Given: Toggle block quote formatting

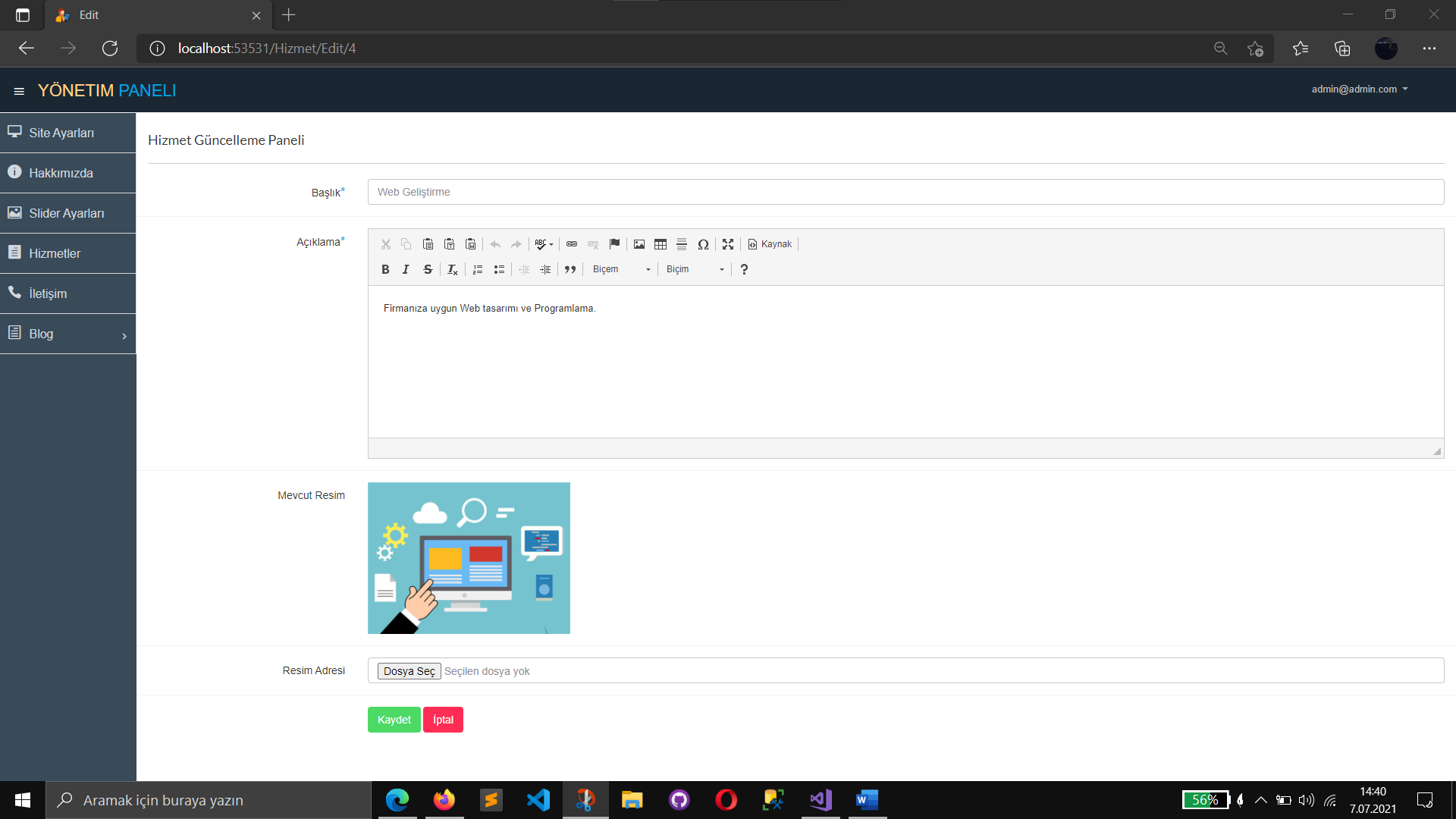Looking at the screenshot, I should tap(570, 269).
